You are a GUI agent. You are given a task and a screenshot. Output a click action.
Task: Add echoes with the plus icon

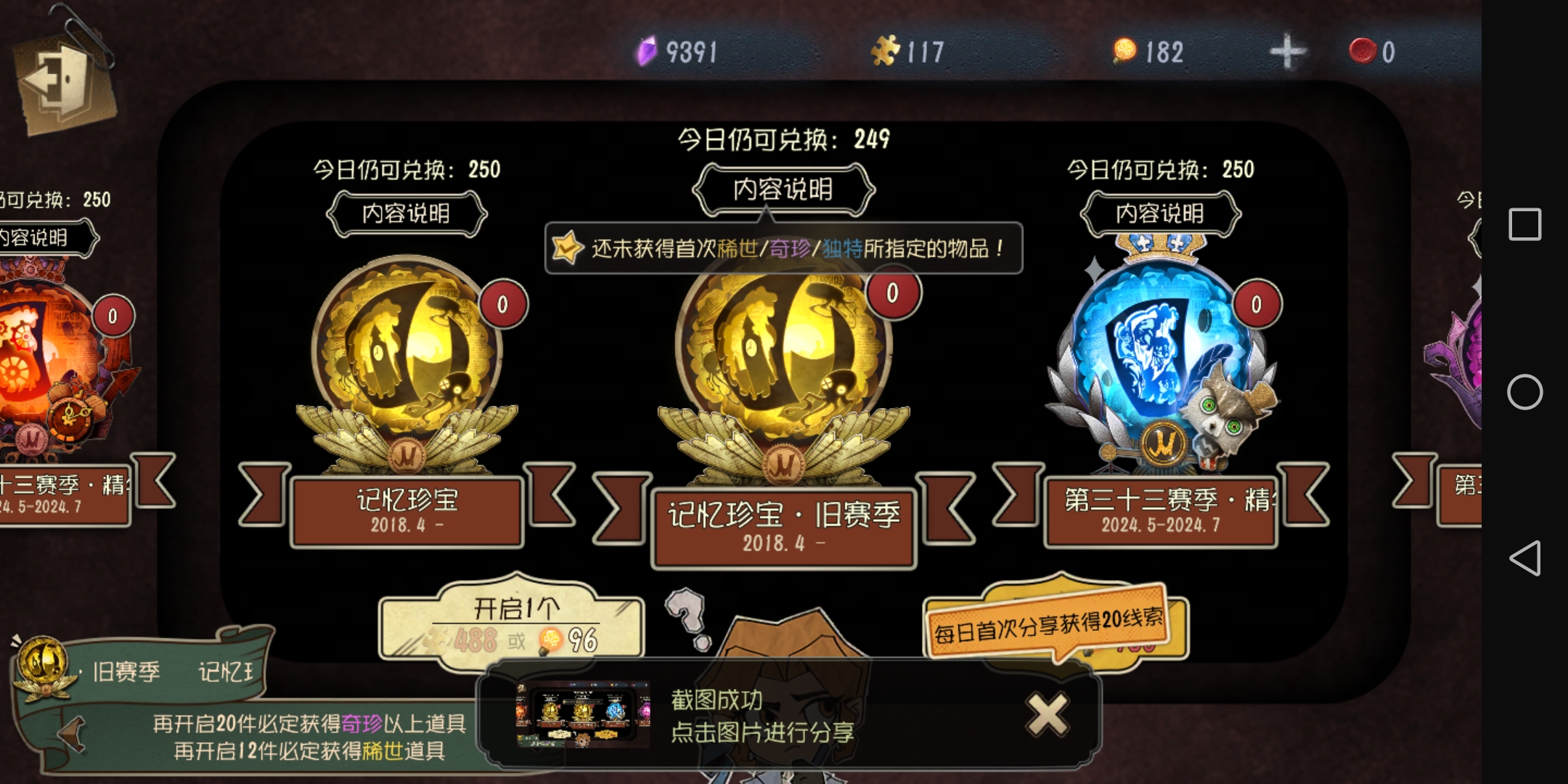point(1287,52)
